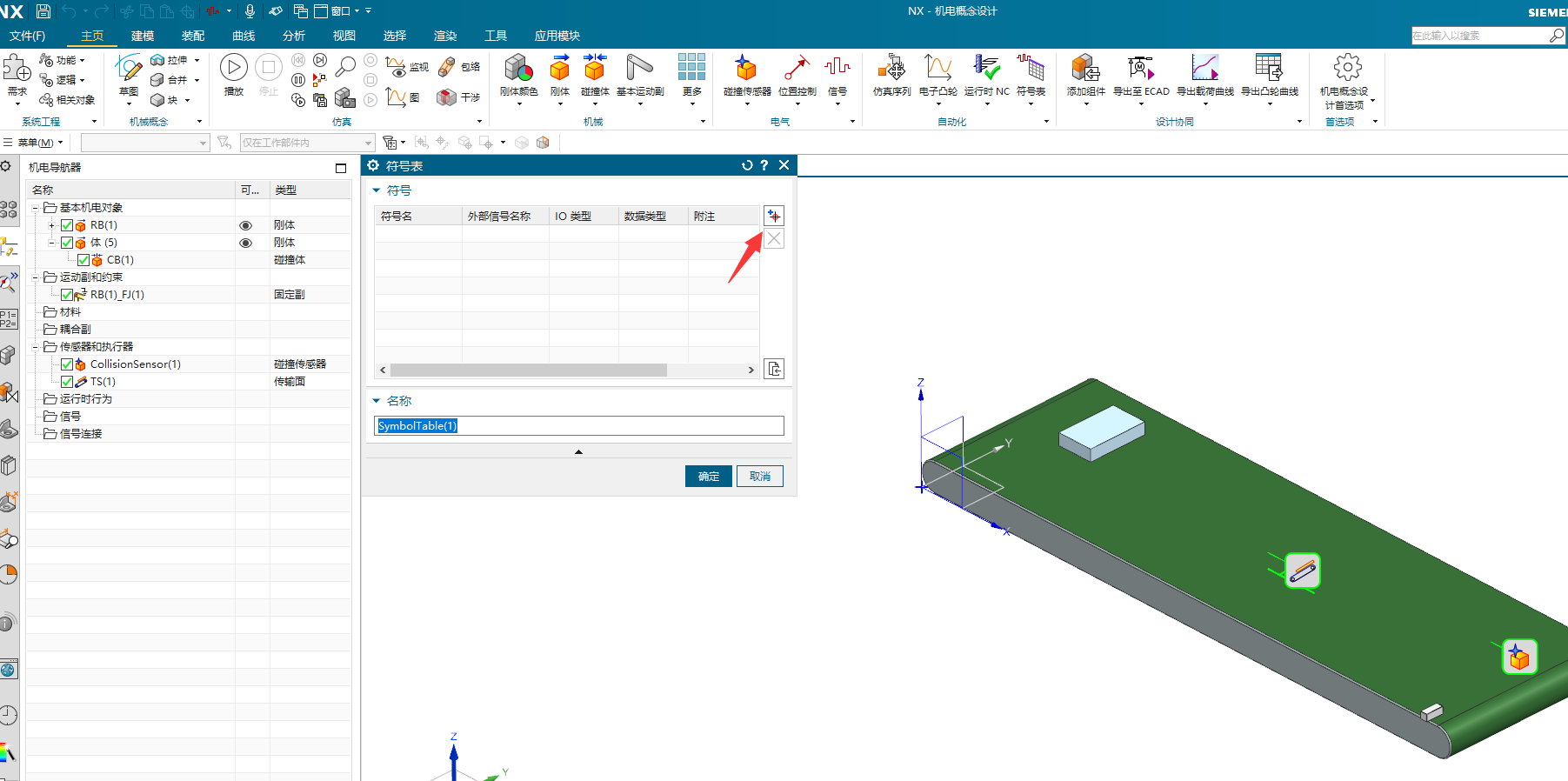Collapse the 传感器和执行器 folder
This screenshot has height=781, width=1568.
point(36,347)
